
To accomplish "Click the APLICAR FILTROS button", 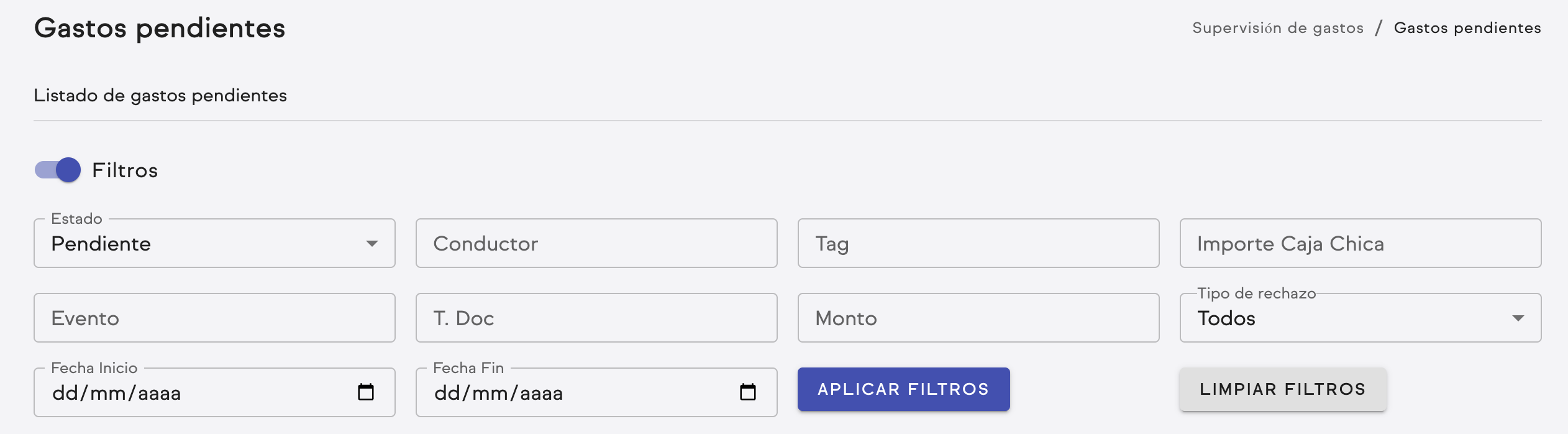I will pos(903,389).
